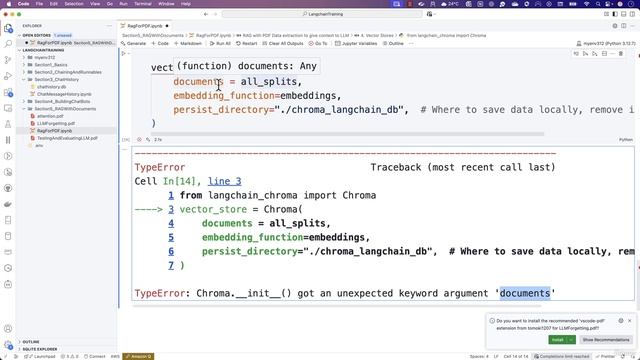Open the File menu
The image size is (640, 360).
click(39, 4)
